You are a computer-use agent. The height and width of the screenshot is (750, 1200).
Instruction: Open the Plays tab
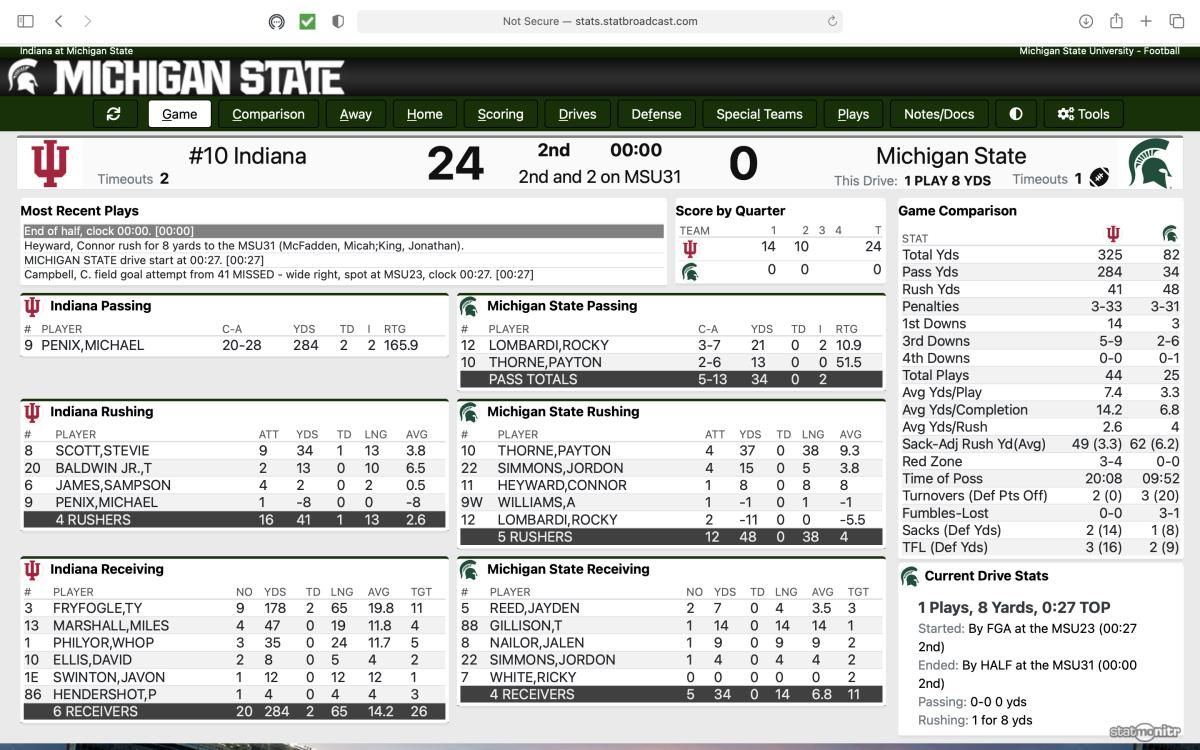click(853, 114)
